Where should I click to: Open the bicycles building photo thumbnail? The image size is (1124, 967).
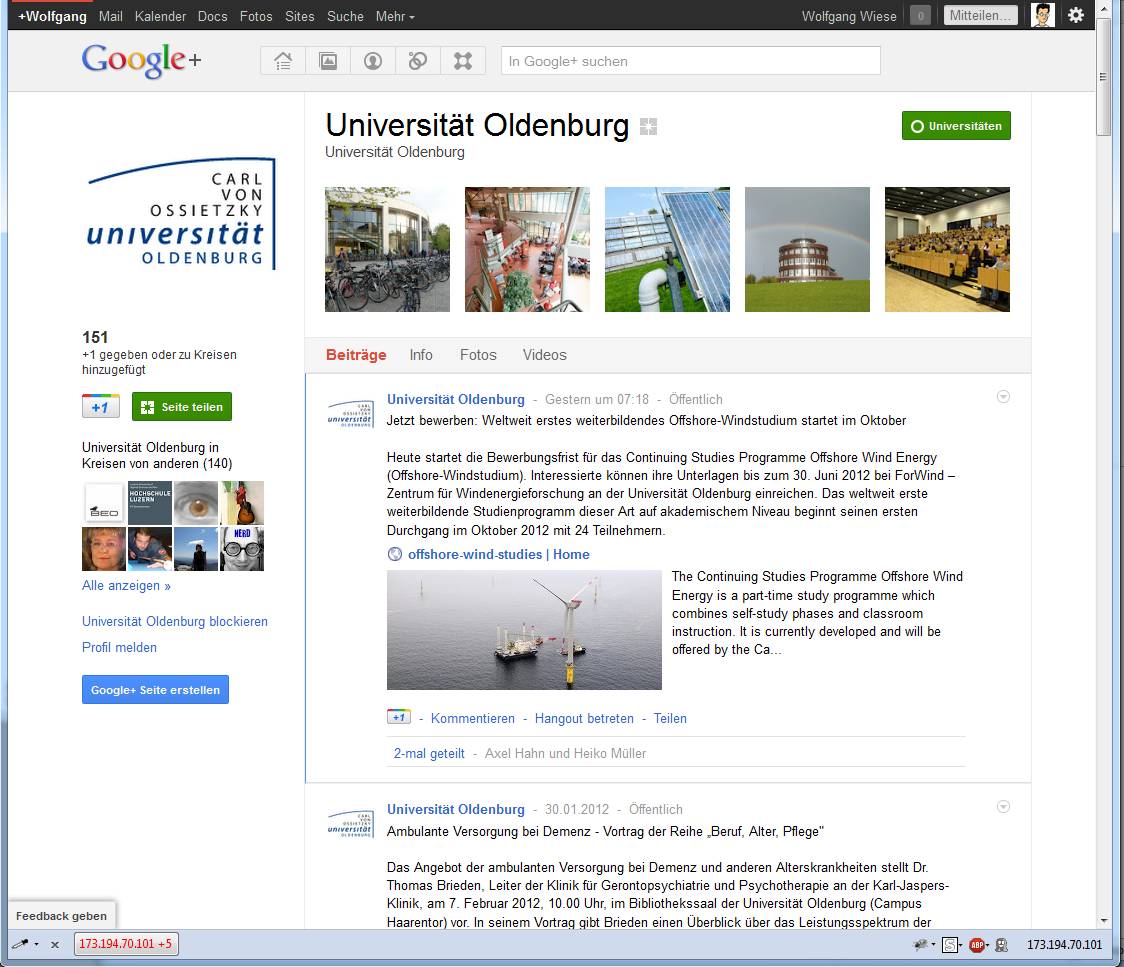[388, 249]
